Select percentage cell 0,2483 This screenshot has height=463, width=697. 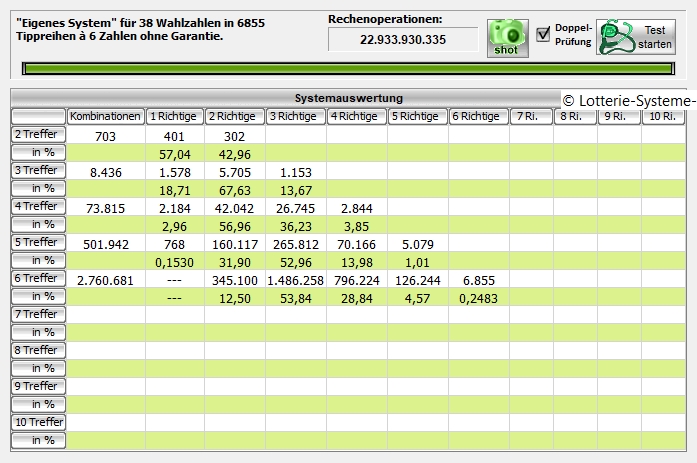478,298
